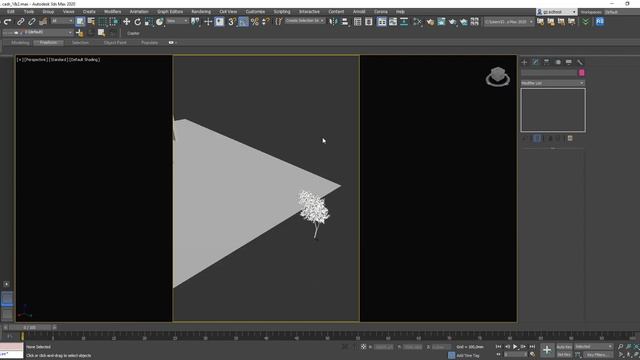Open the Modify command panel tab
Viewport: 640px width, 360px height.
[x=536, y=62]
